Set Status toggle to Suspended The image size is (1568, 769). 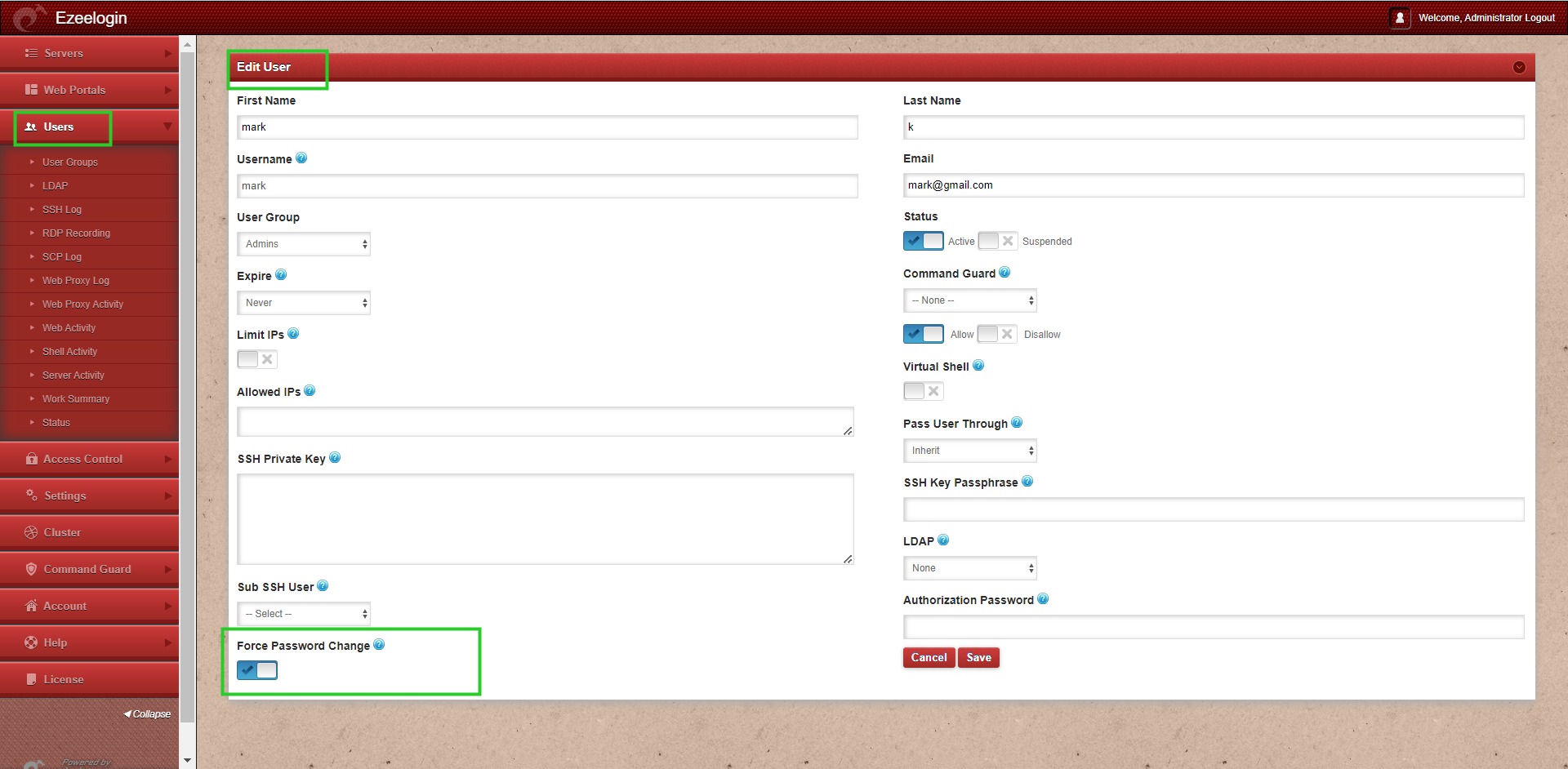997,241
